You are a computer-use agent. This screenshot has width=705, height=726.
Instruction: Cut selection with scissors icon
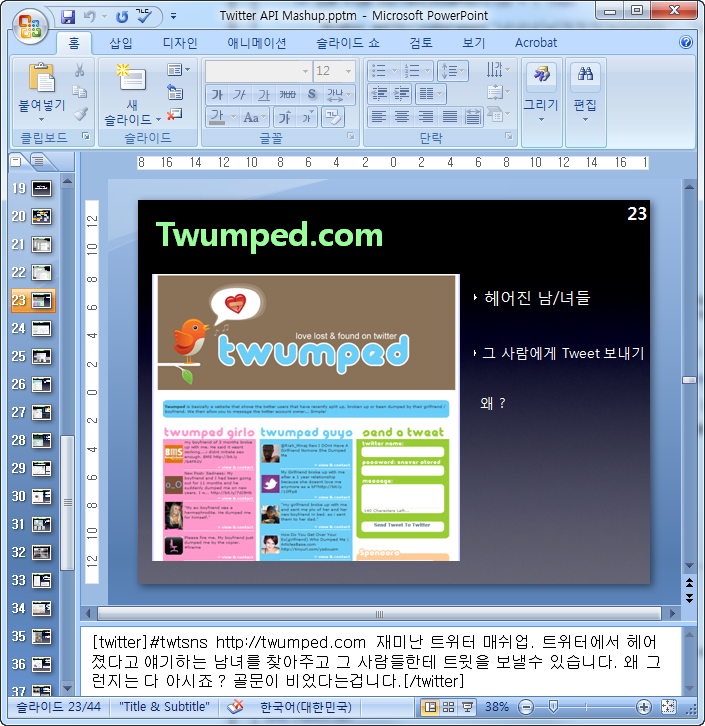tap(80, 69)
